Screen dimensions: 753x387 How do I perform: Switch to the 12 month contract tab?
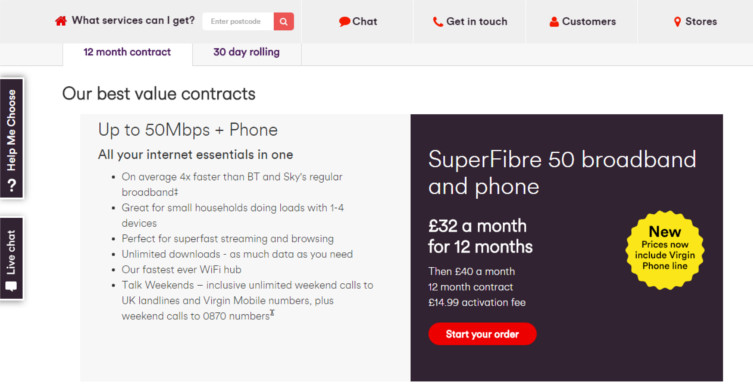[127, 52]
